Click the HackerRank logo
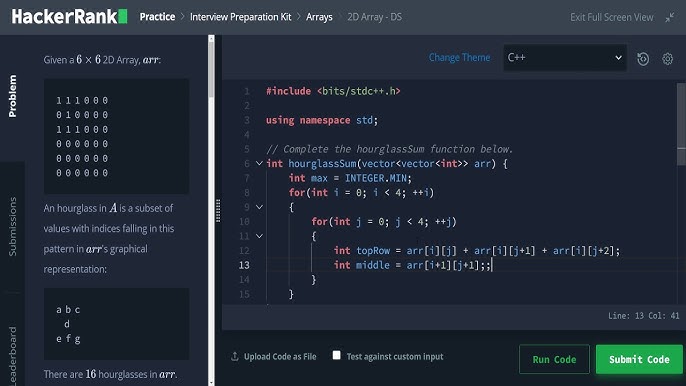686x386 pixels. pyautogui.click(x=69, y=17)
